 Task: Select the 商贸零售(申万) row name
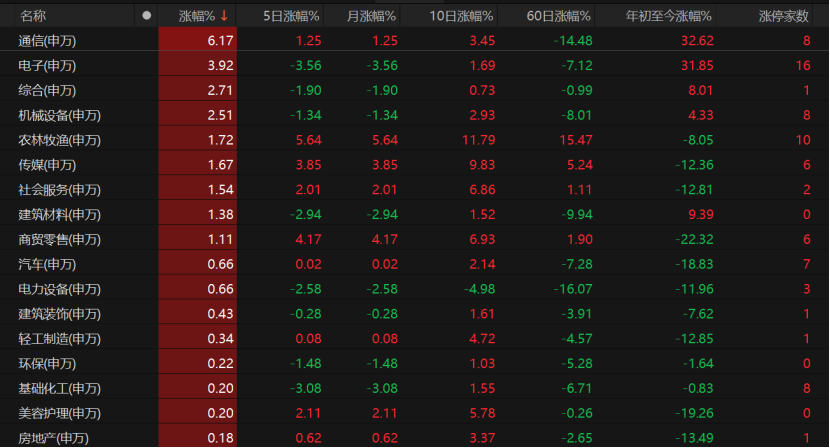click(x=59, y=239)
